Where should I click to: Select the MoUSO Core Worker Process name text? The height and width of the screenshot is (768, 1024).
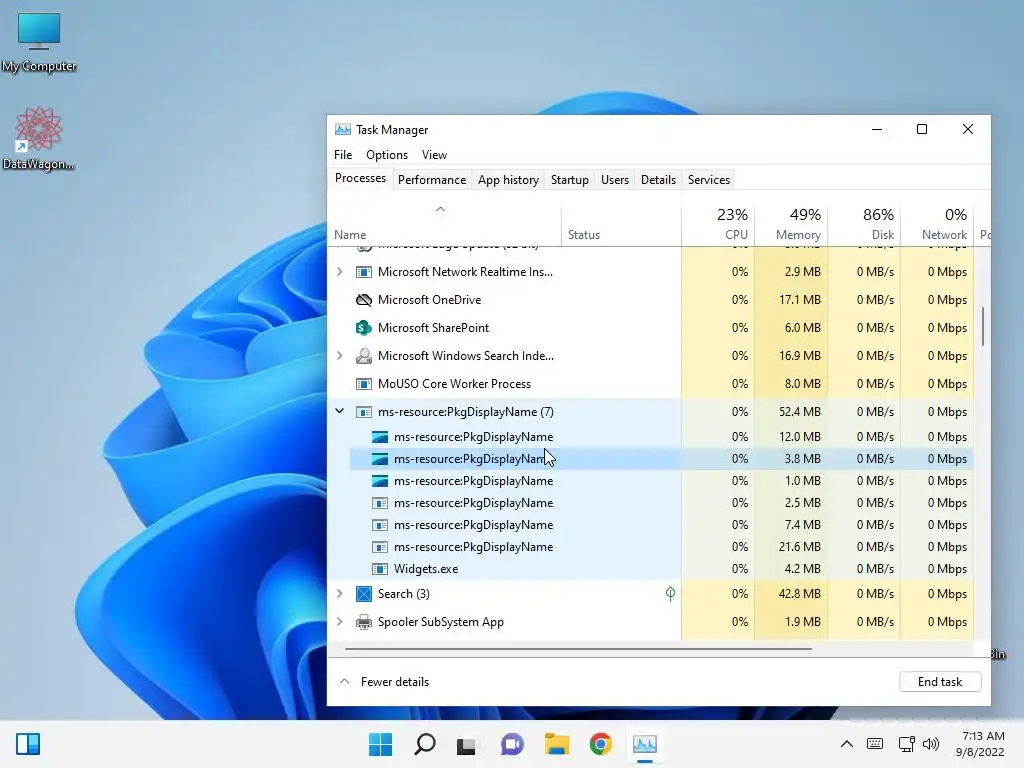tap(455, 384)
